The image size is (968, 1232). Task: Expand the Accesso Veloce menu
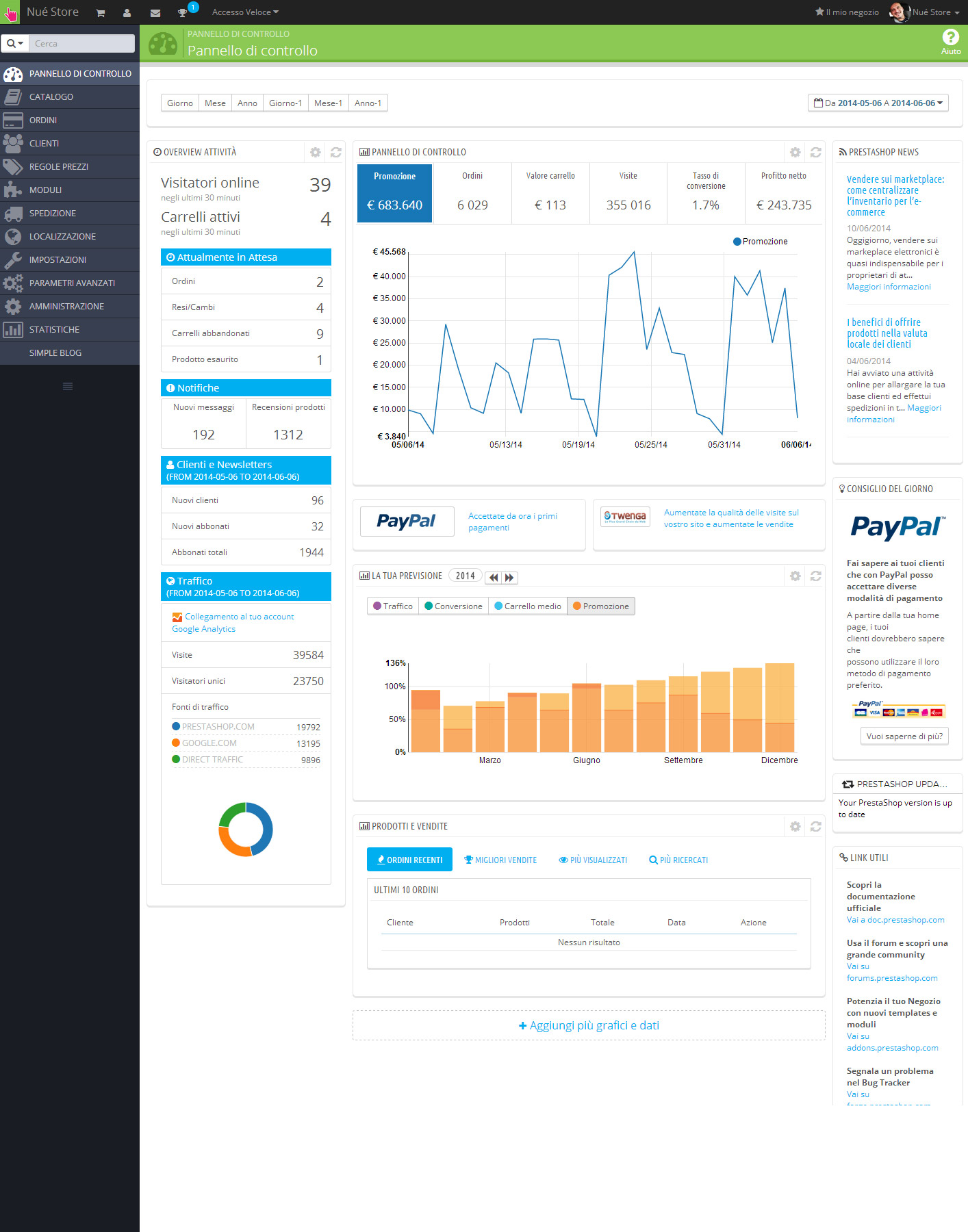(x=245, y=12)
